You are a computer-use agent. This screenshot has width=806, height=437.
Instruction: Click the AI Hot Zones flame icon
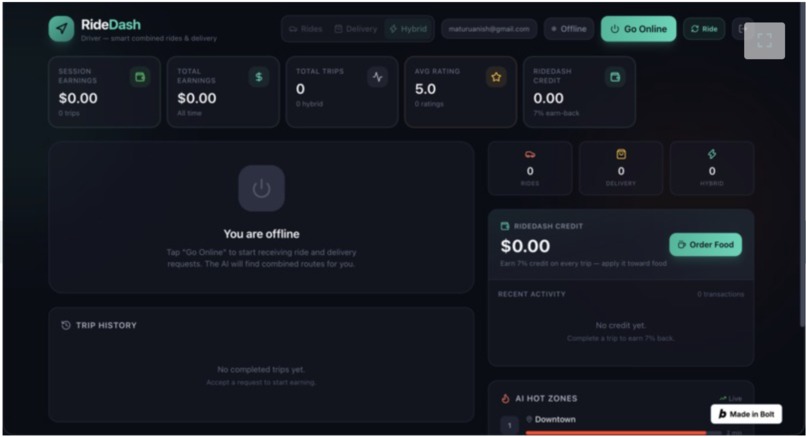[505, 398]
